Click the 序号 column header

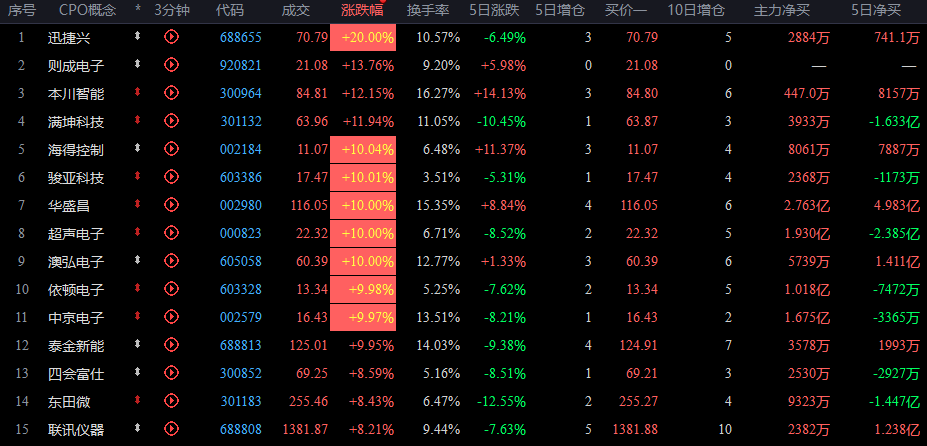click(21, 9)
